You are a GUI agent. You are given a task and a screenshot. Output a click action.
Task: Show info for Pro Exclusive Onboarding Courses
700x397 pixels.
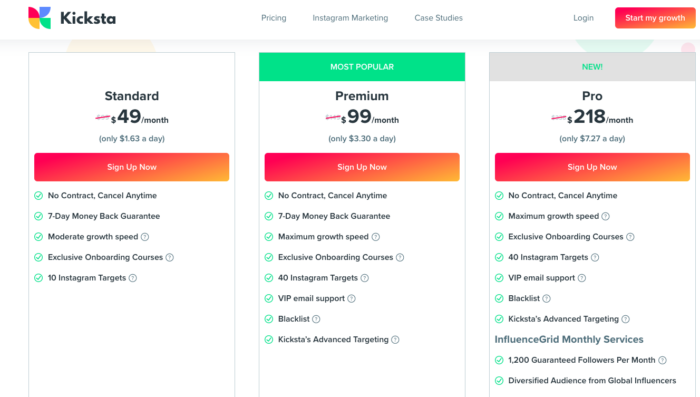tap(630, 237)
